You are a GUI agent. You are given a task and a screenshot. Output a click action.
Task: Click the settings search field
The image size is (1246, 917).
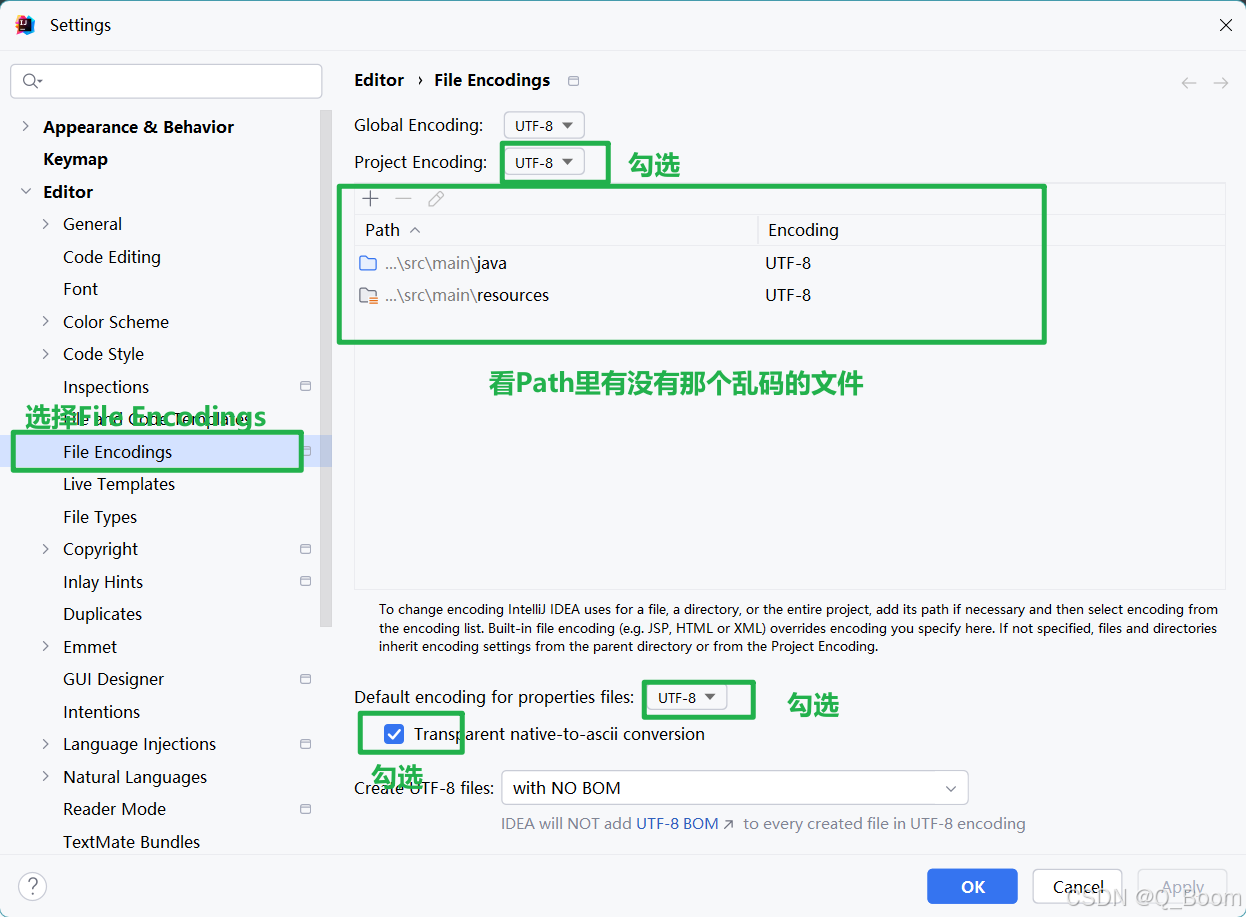point(166,81)
